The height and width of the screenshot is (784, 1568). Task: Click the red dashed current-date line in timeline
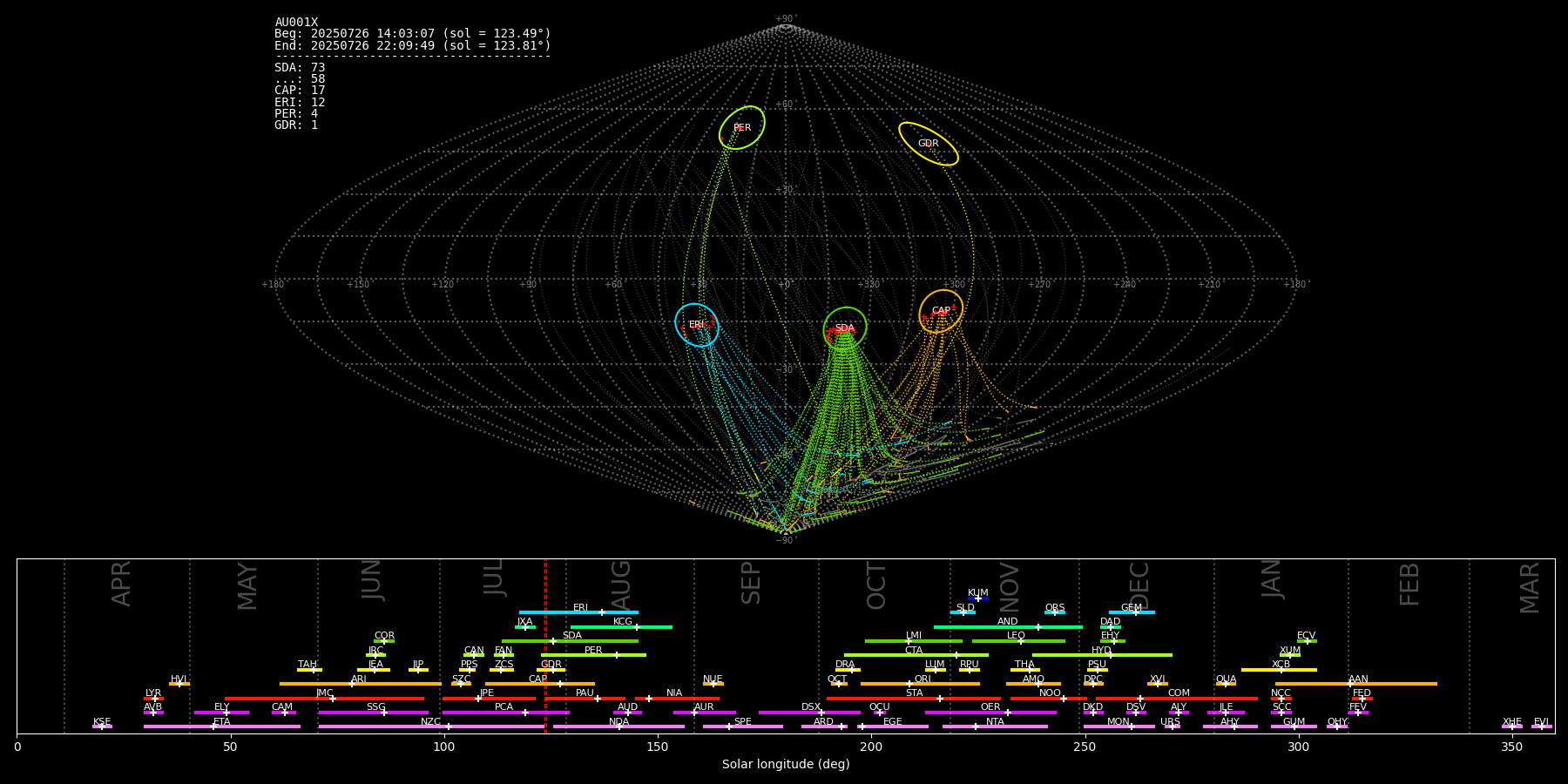[545, 645]
